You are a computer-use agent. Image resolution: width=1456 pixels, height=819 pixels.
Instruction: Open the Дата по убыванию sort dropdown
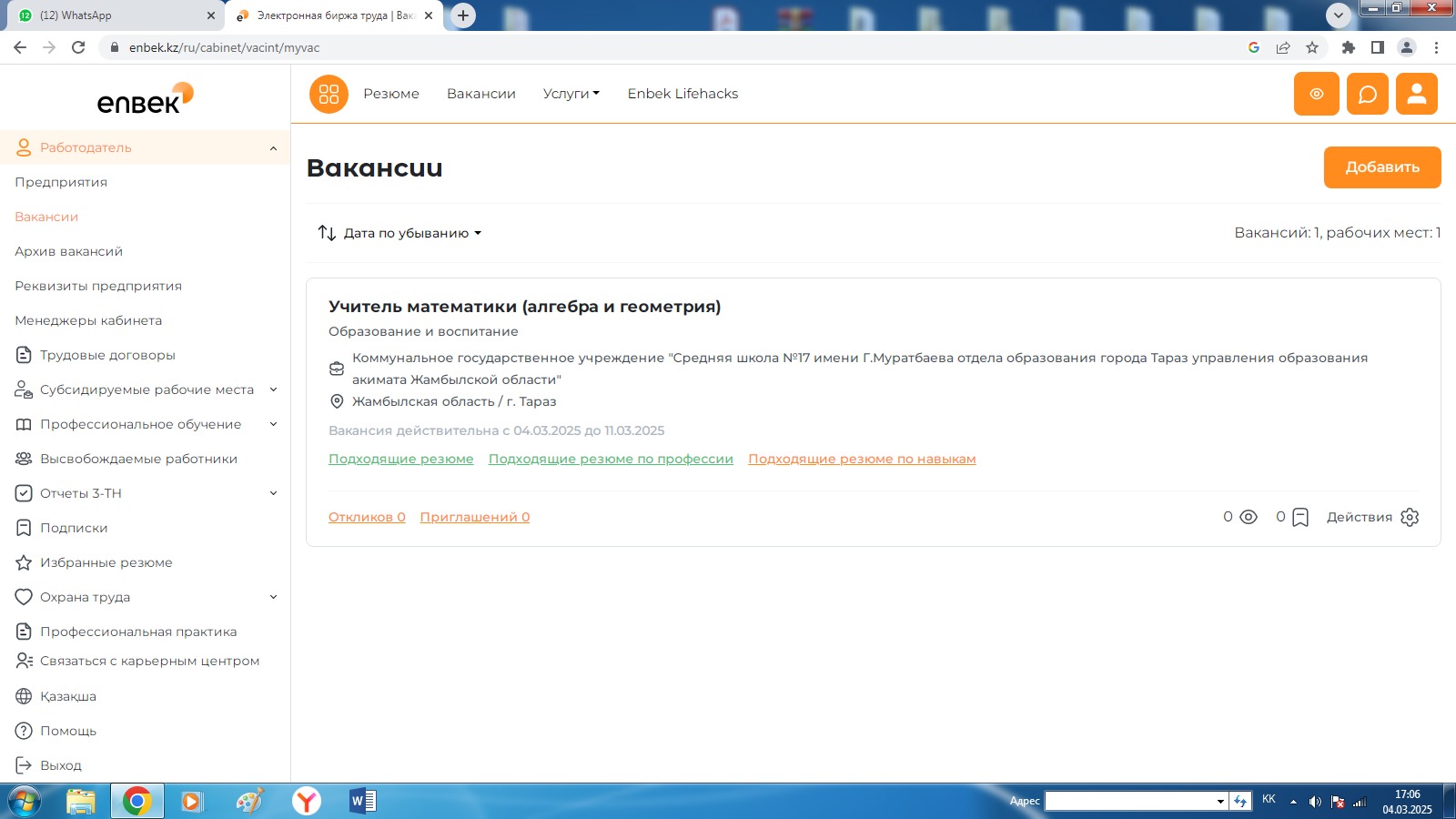click(x=412, y=233)
